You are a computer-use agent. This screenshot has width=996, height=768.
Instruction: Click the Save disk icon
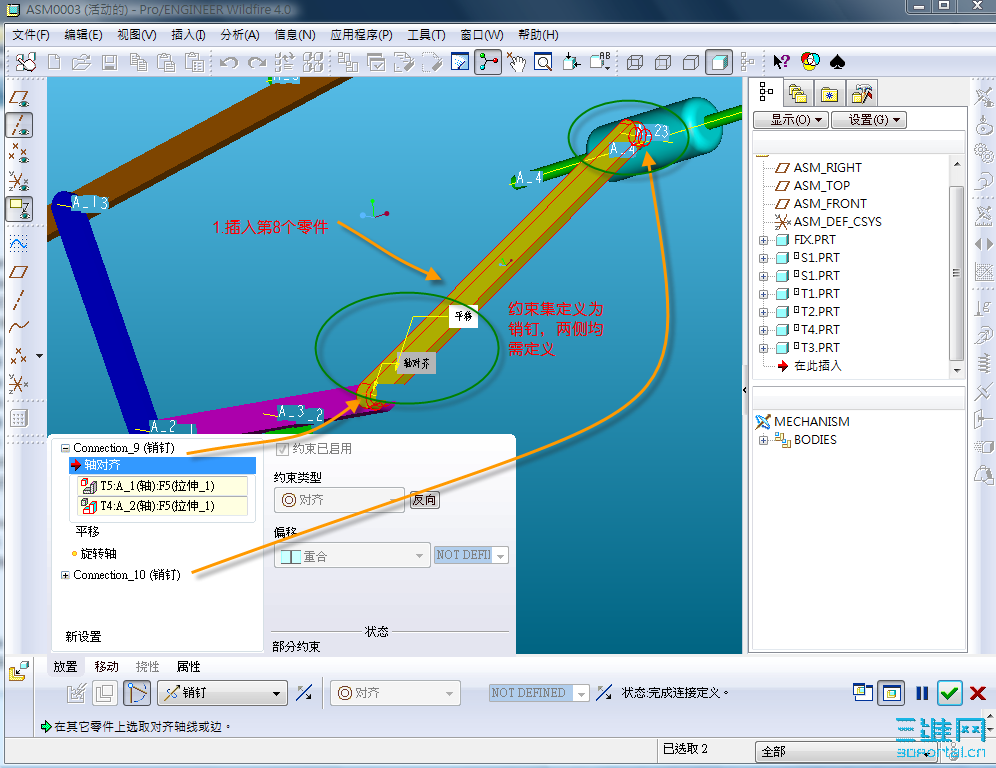pos(109,62)
